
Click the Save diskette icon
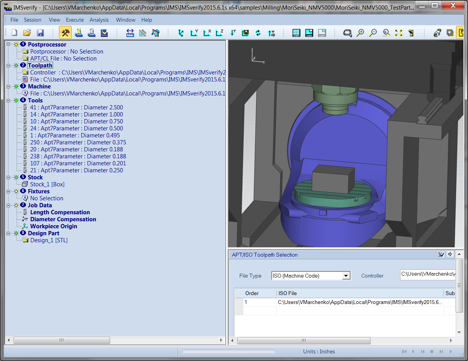40,33
